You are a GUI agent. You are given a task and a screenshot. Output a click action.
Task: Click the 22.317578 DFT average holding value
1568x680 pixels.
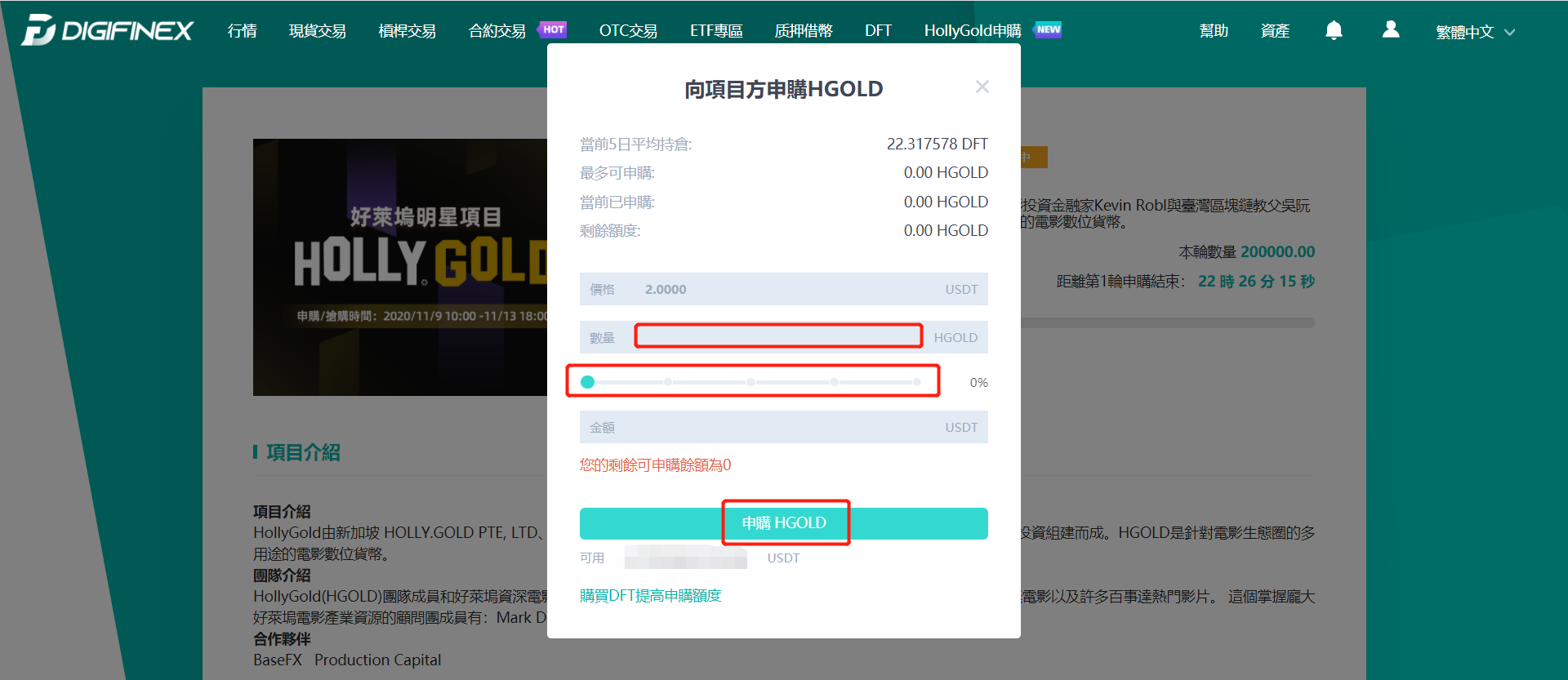click(x=938, y=144)
